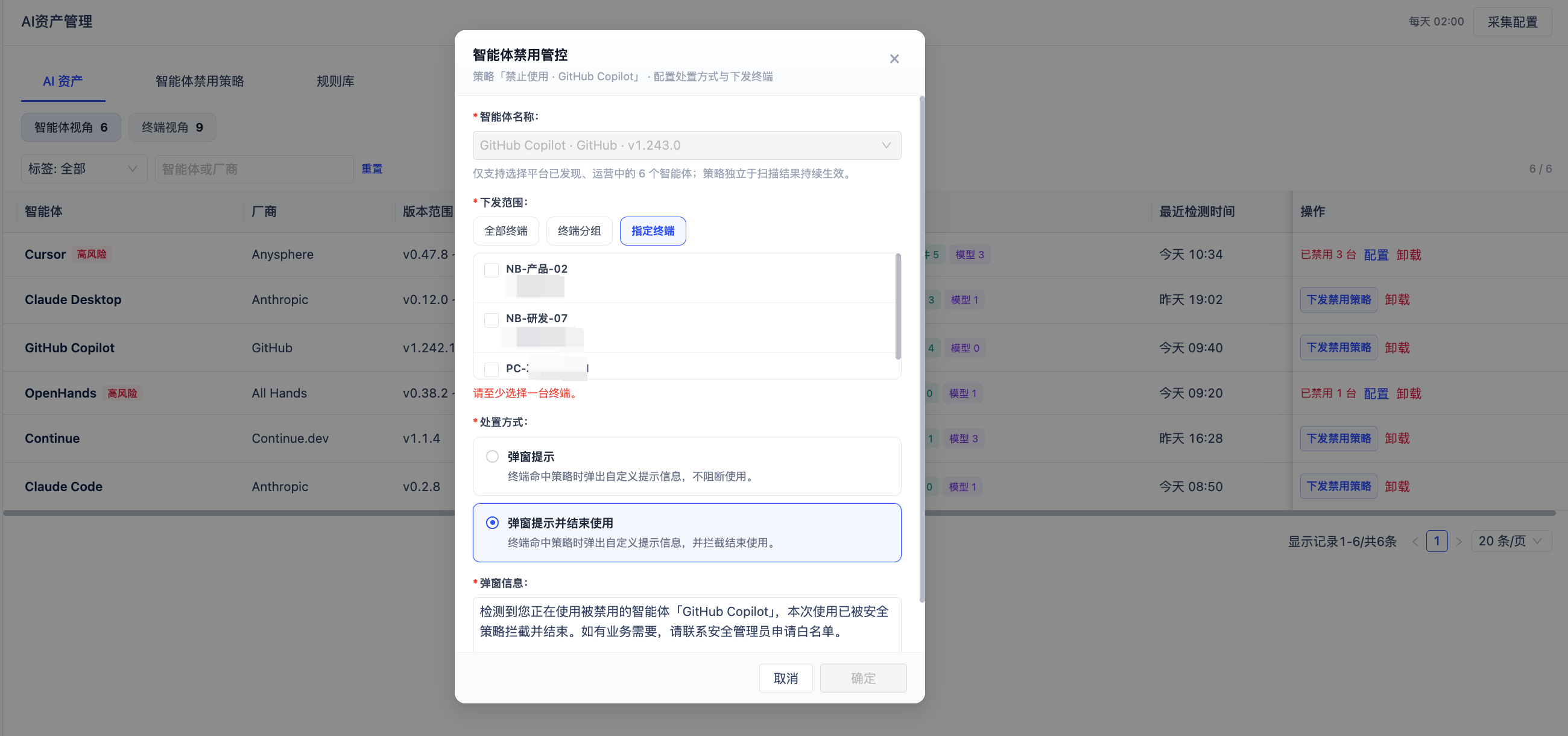Click the 高风险 tag beside OpenHands
The image size is (1568, 736).
(122, 393)
